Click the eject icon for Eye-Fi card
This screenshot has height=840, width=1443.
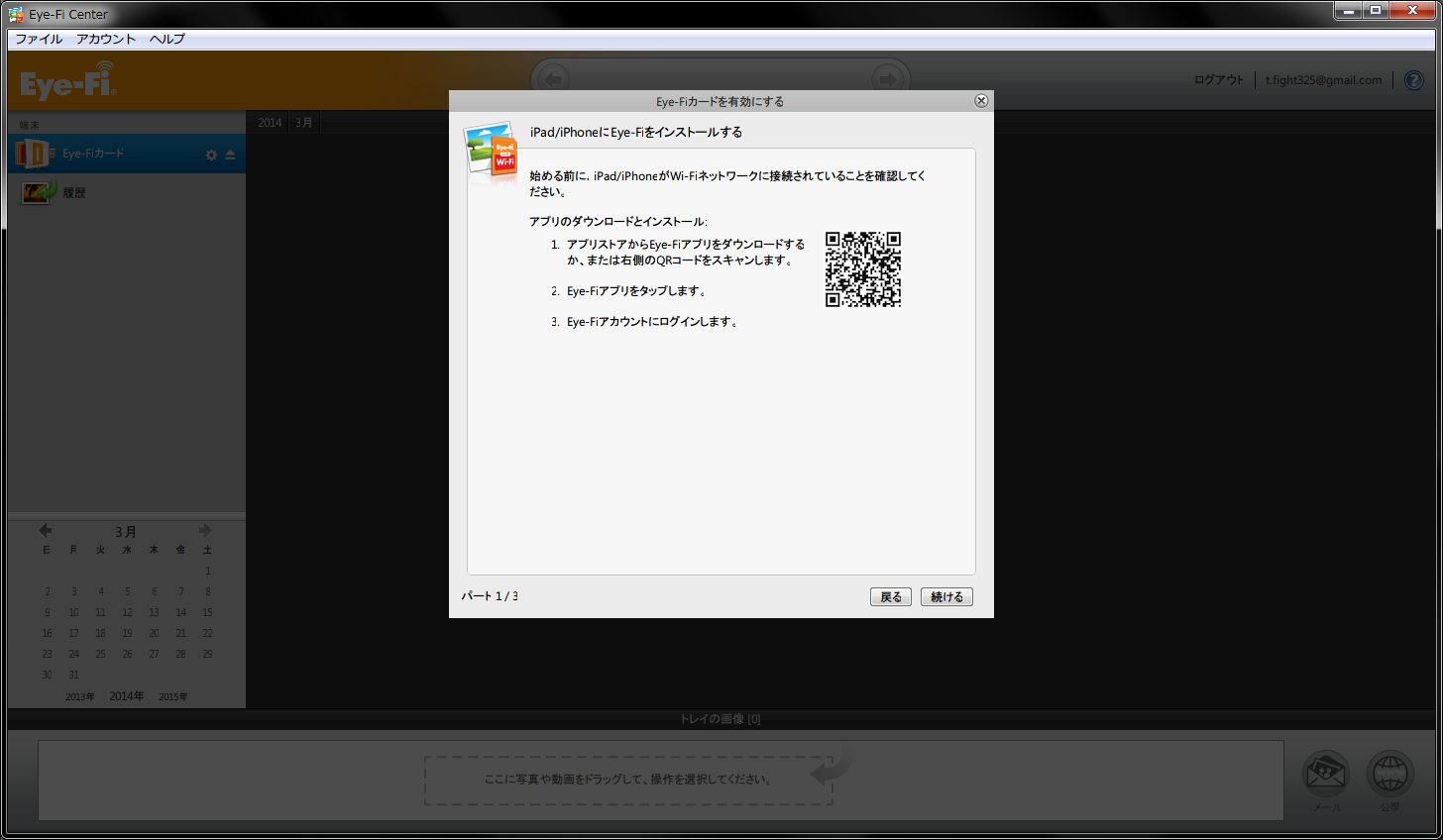click(x=230, y=155)
